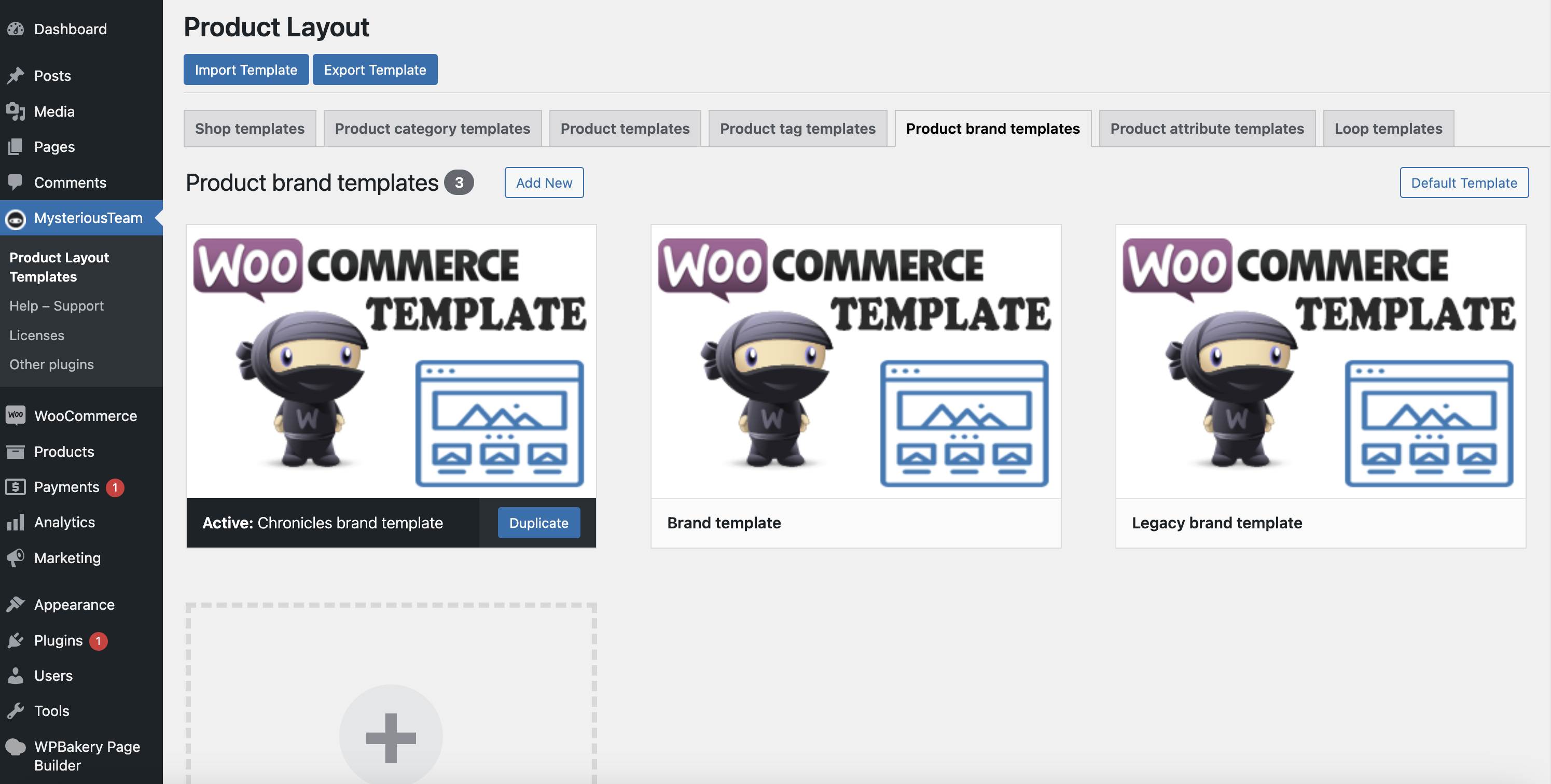Duplicate the Chronicles brand template
The height and width of the screenshot is (784, 1551).
538,522
